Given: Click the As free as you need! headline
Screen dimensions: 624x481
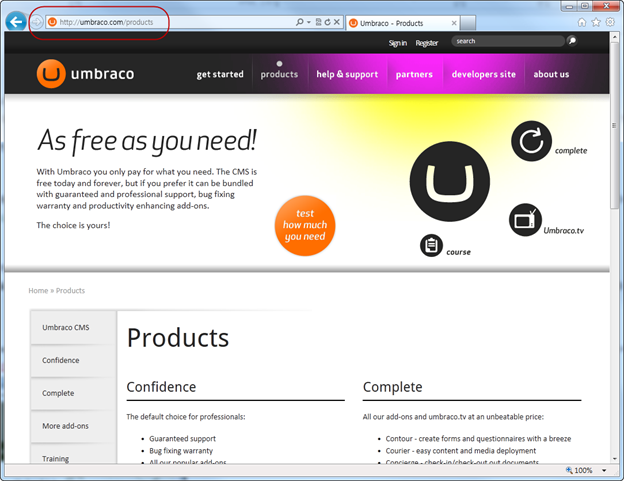Looking at the screenshot, I should (147, 141).
